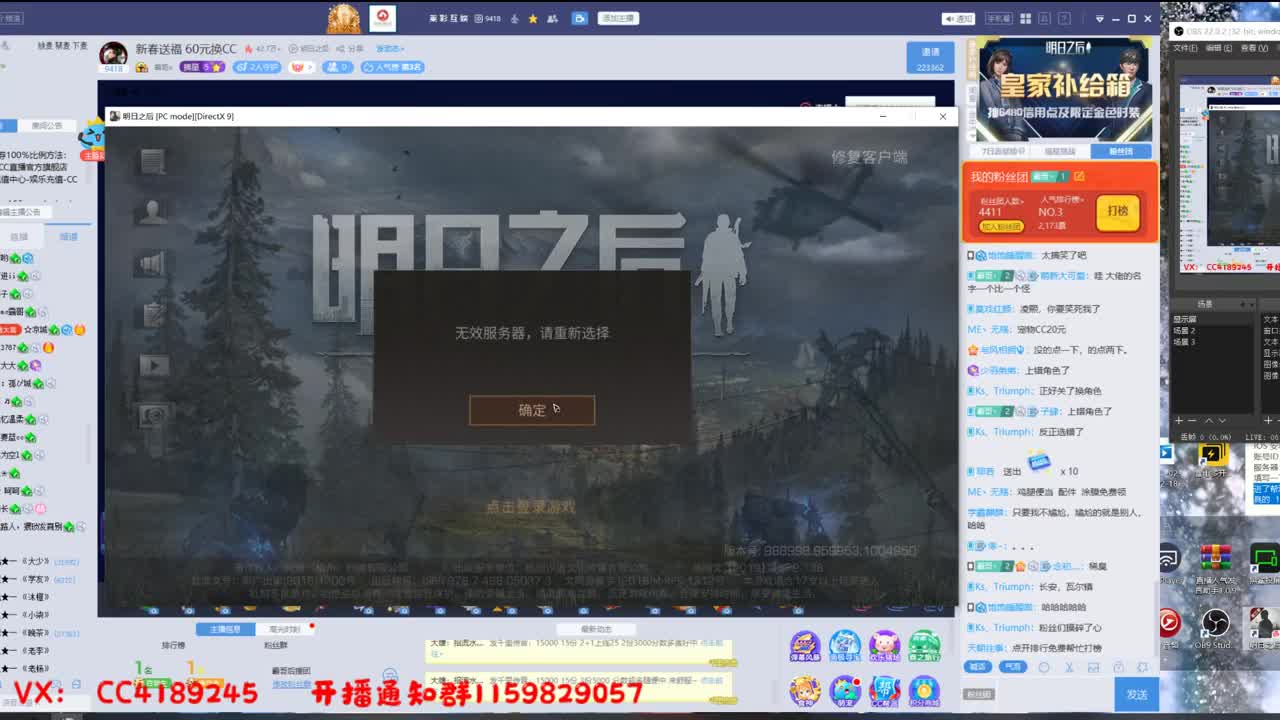This screenshot has height=720, width=1280.
Task: Click 点击前往 link in first announcement
Action: pyautogui.click(x=711, y=643)
